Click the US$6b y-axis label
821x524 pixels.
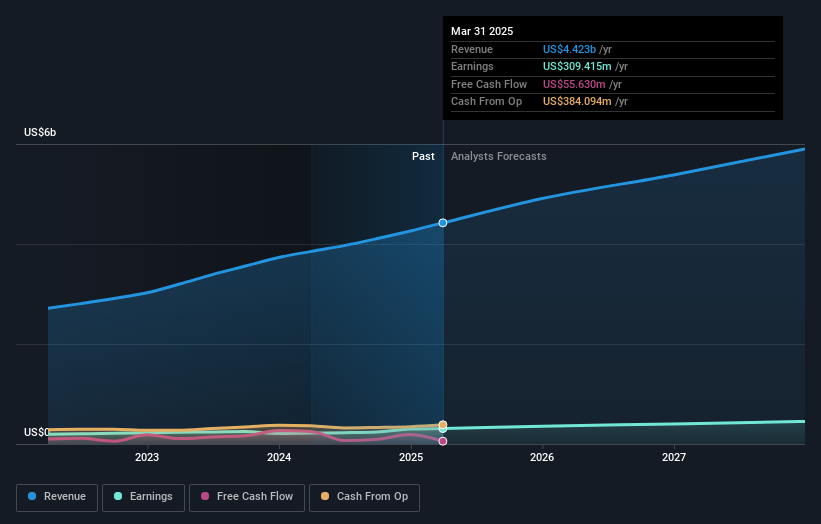pyautogui.click(x=40, y=132)
